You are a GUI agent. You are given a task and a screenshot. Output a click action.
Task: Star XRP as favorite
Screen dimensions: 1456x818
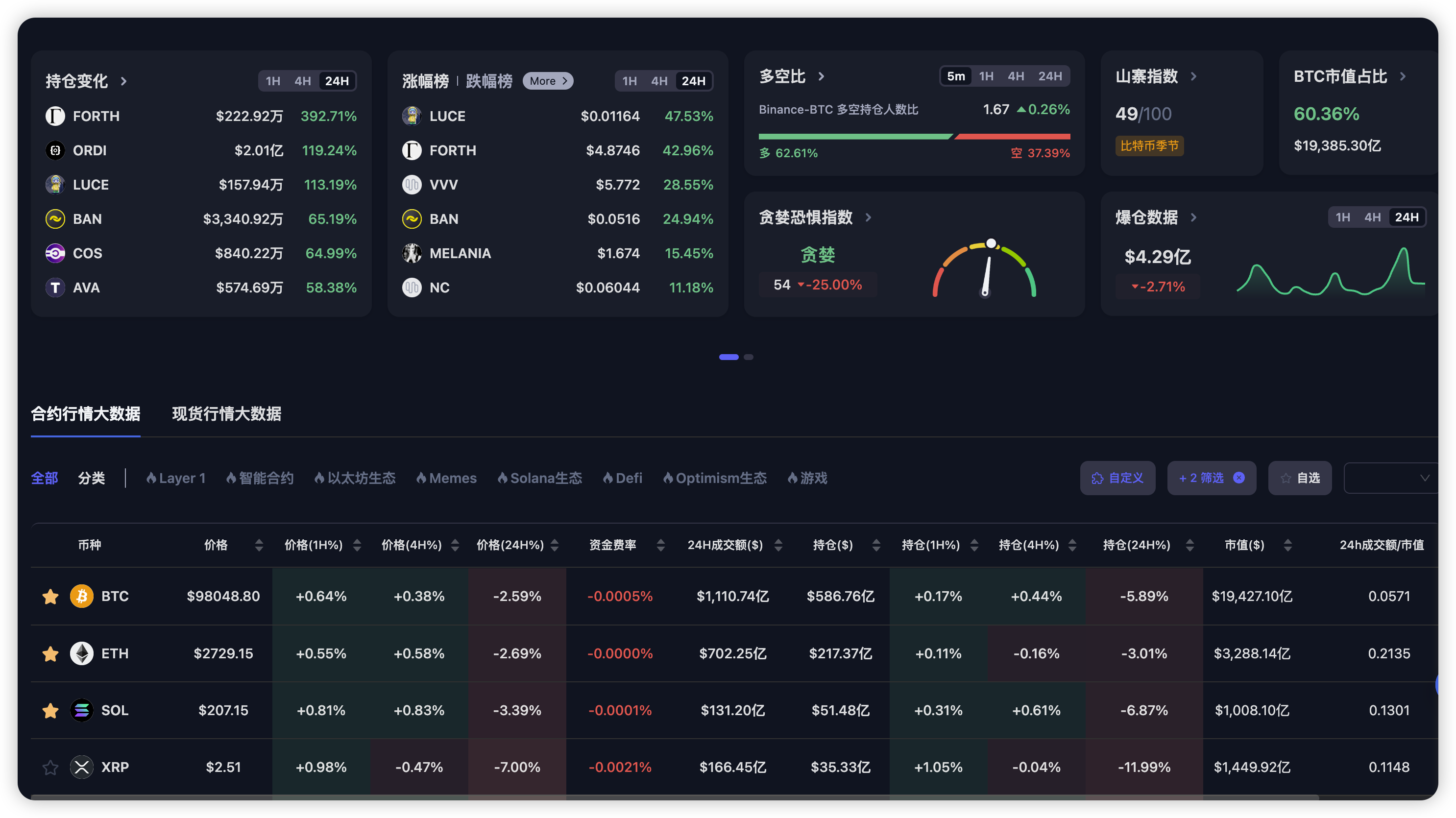[50, 768]
